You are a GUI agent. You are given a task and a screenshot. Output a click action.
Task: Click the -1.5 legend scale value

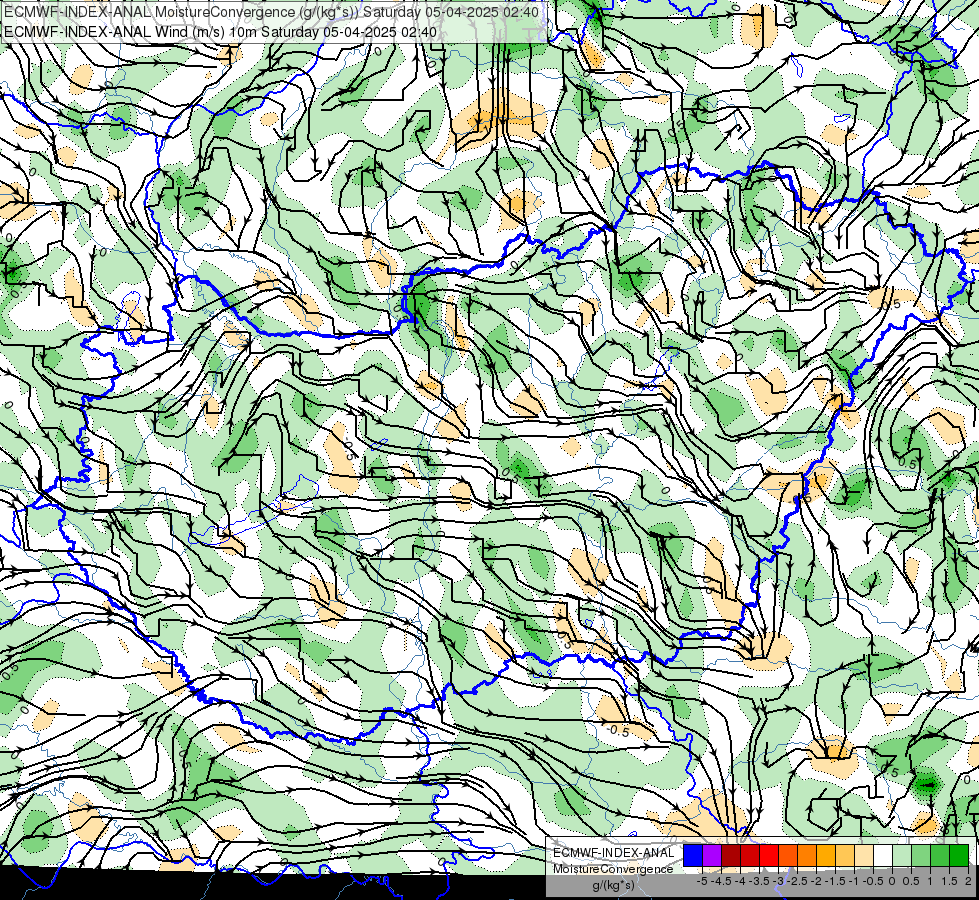click(x=835, y=881)
